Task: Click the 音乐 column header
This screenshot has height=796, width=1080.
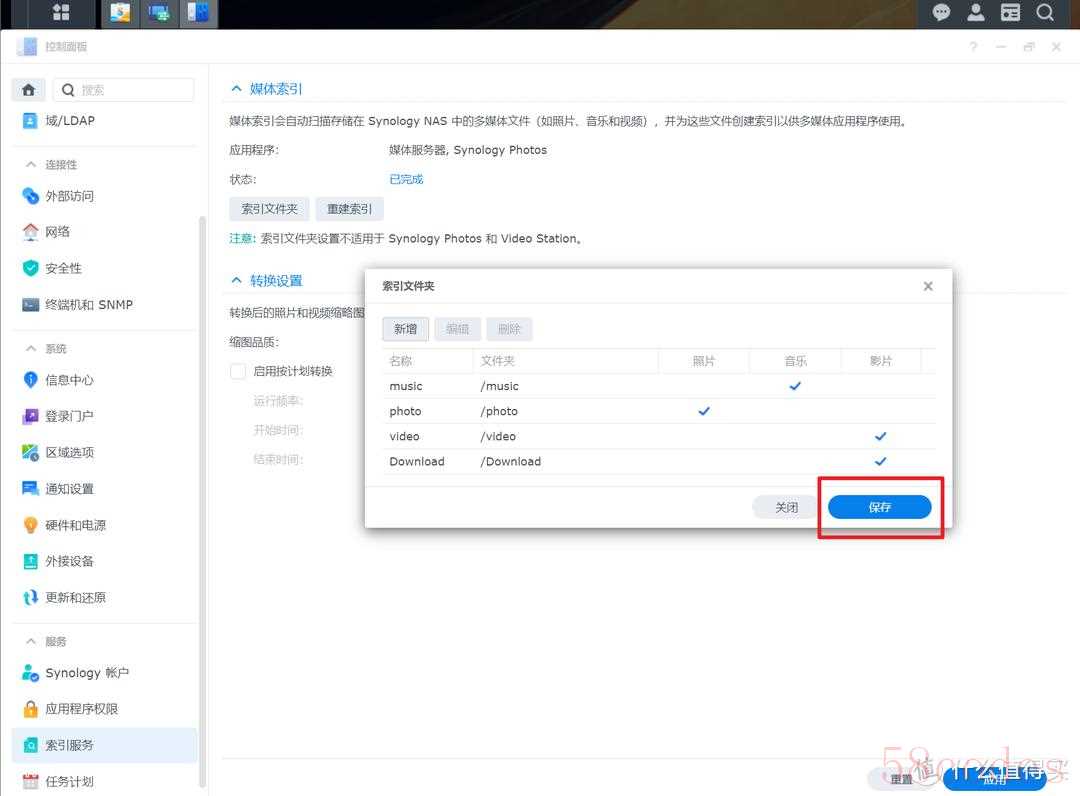Action: coord(795,361)
